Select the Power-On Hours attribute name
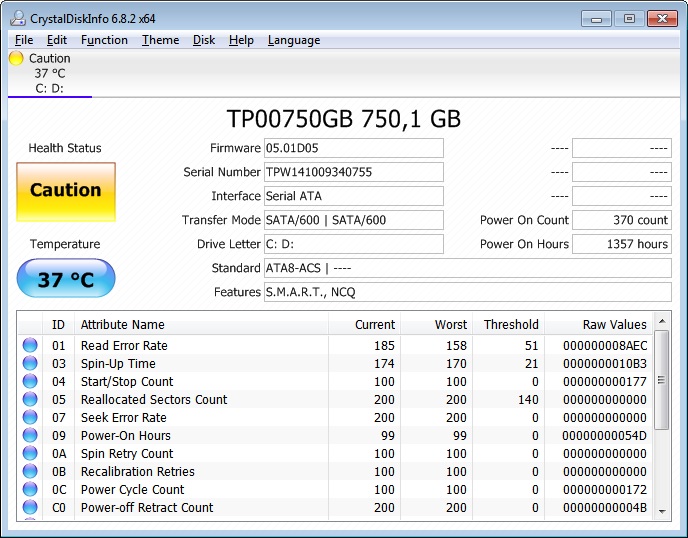The image size is (688, 538). [x=125, y=435]
